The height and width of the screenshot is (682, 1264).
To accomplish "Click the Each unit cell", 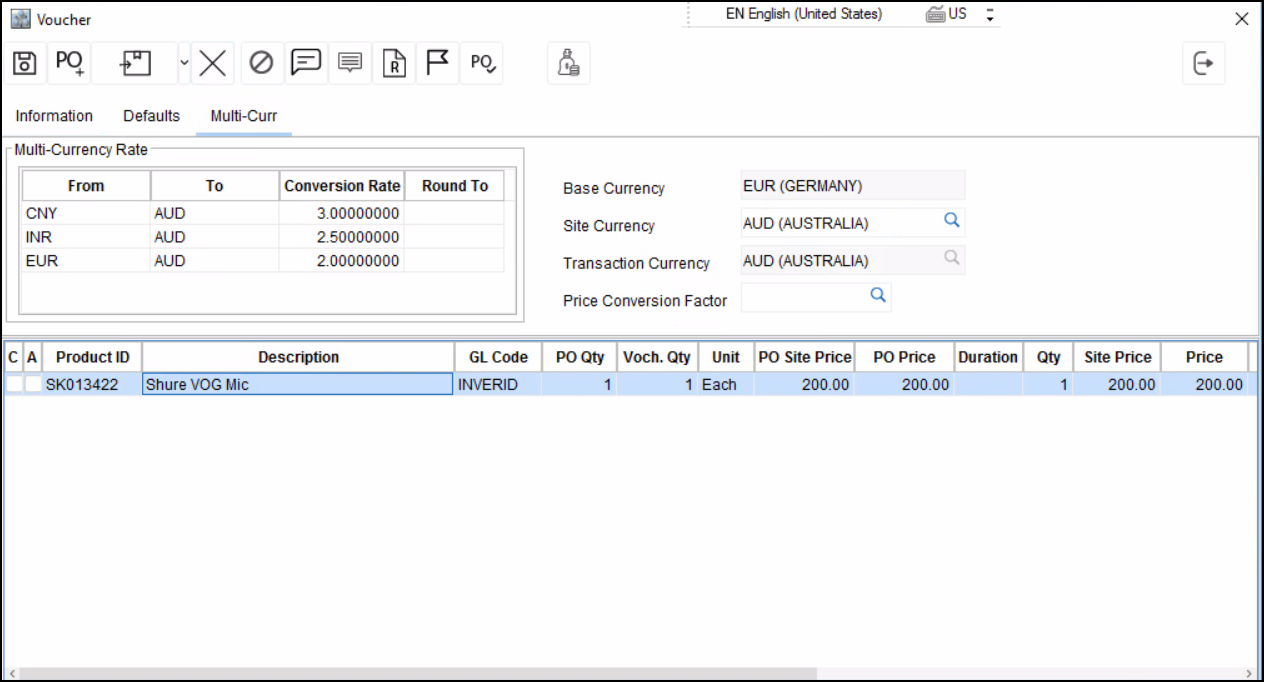I will (726, 384).
